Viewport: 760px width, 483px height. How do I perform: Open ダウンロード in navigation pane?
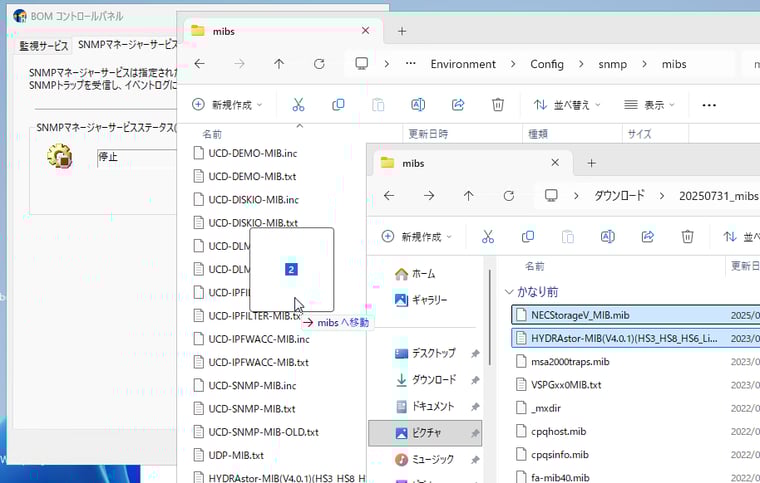[426, 379]
